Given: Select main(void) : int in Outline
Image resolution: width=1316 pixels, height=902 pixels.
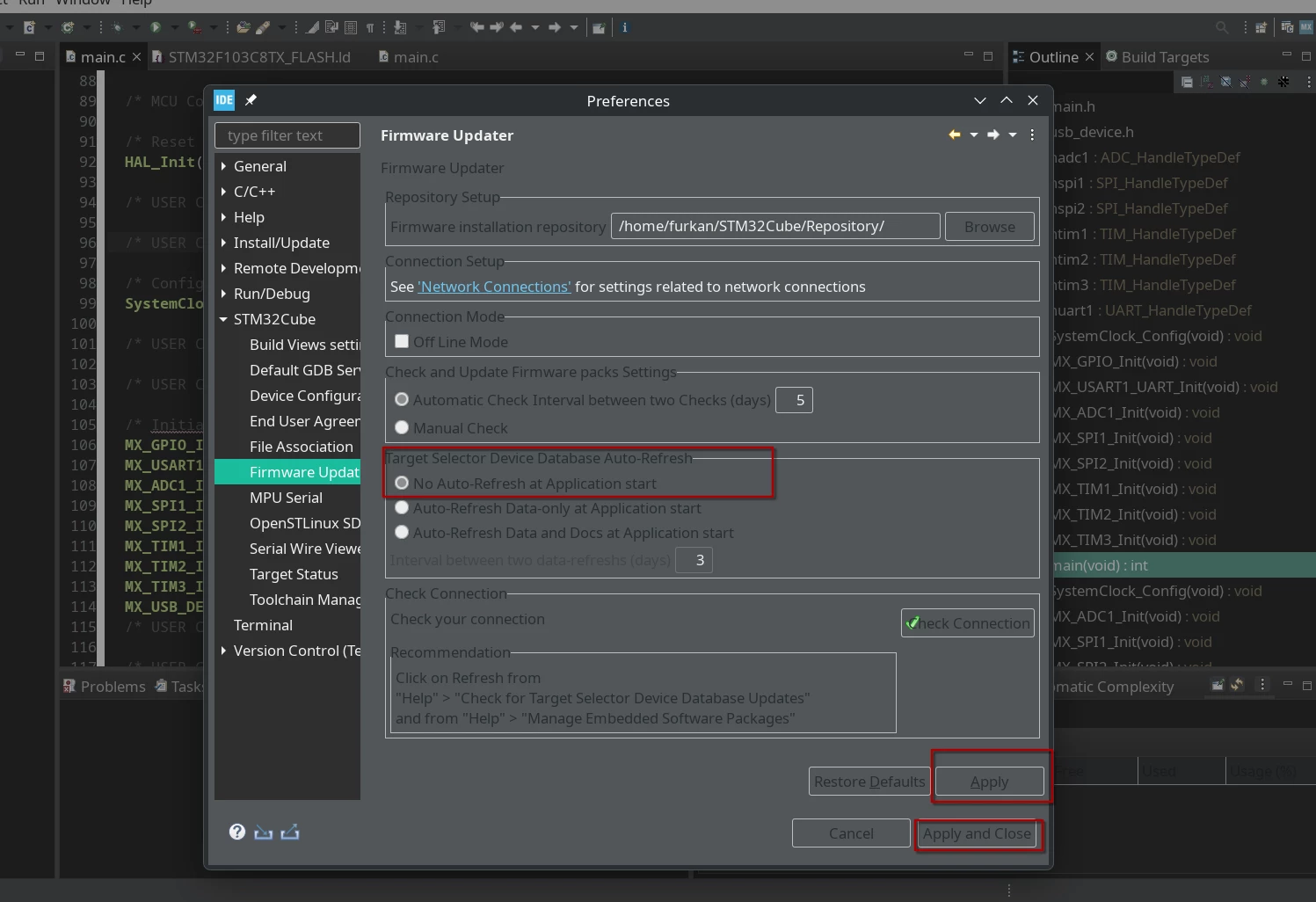Looking at the screenshot, I should [1183, 565].
